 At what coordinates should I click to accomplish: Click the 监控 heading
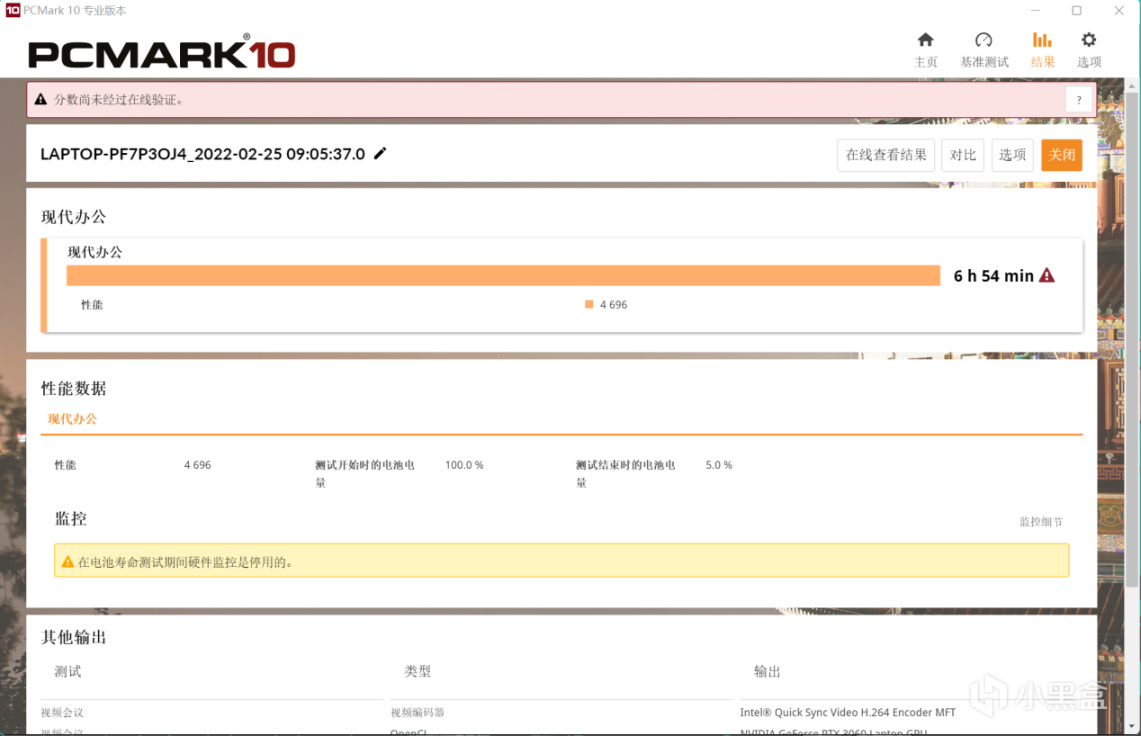pyautogui.click(x=71, y=518)
